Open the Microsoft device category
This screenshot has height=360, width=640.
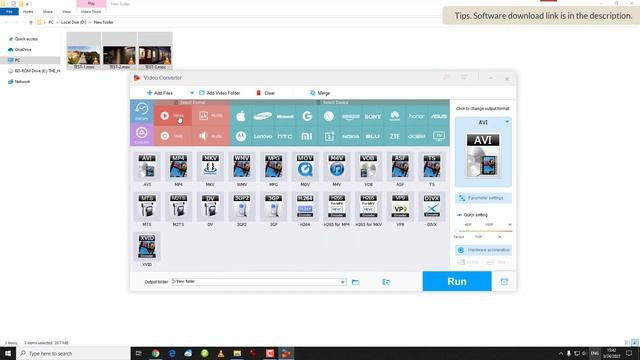coord(285,116)
